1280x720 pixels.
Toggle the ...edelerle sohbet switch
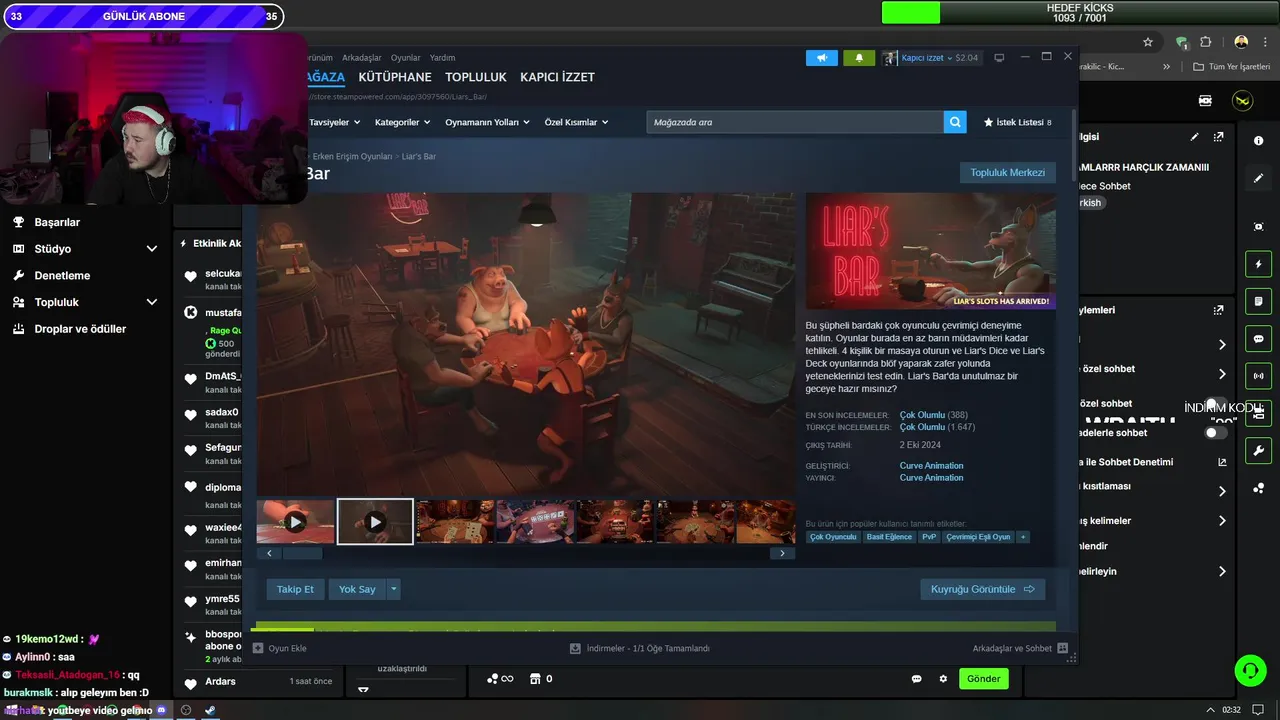[x=1216, y=433]
